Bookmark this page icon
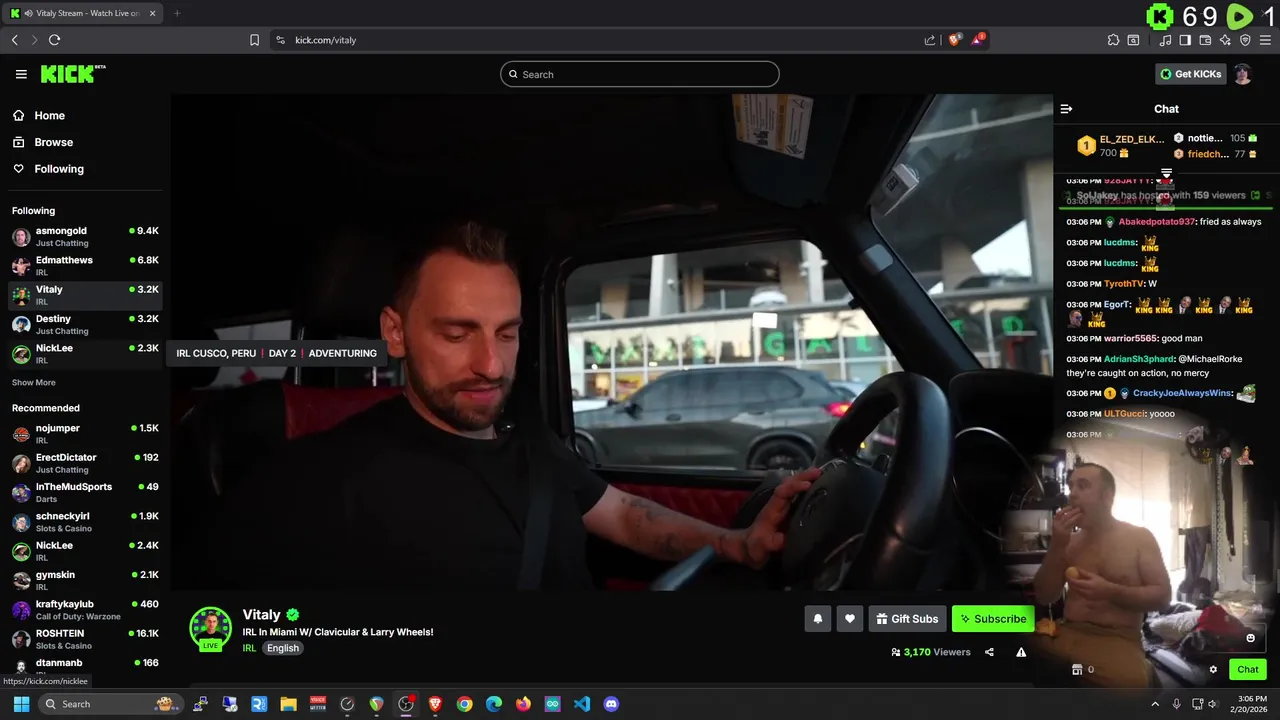Viewport: 1280px width, 720px height. pos(254,40)
